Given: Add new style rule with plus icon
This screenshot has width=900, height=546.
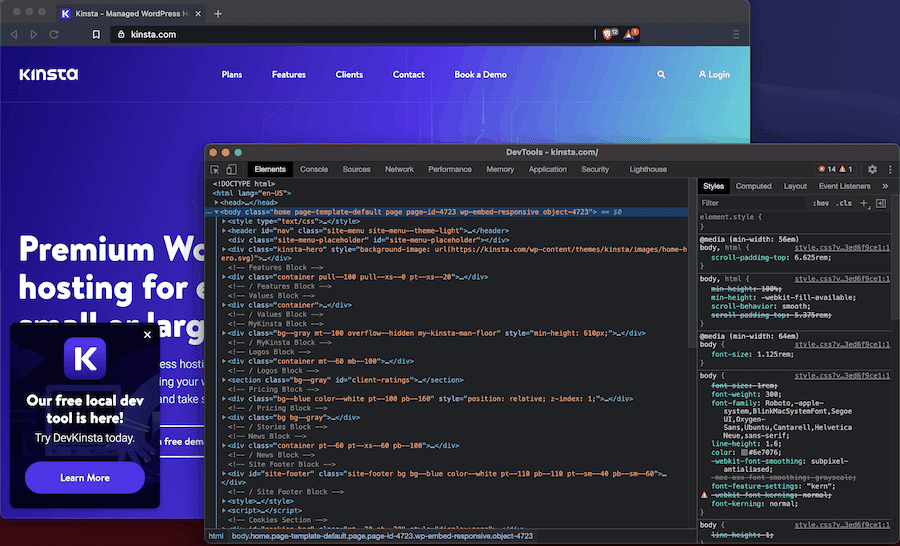Looking at the screenshot, I should (864, 203).
